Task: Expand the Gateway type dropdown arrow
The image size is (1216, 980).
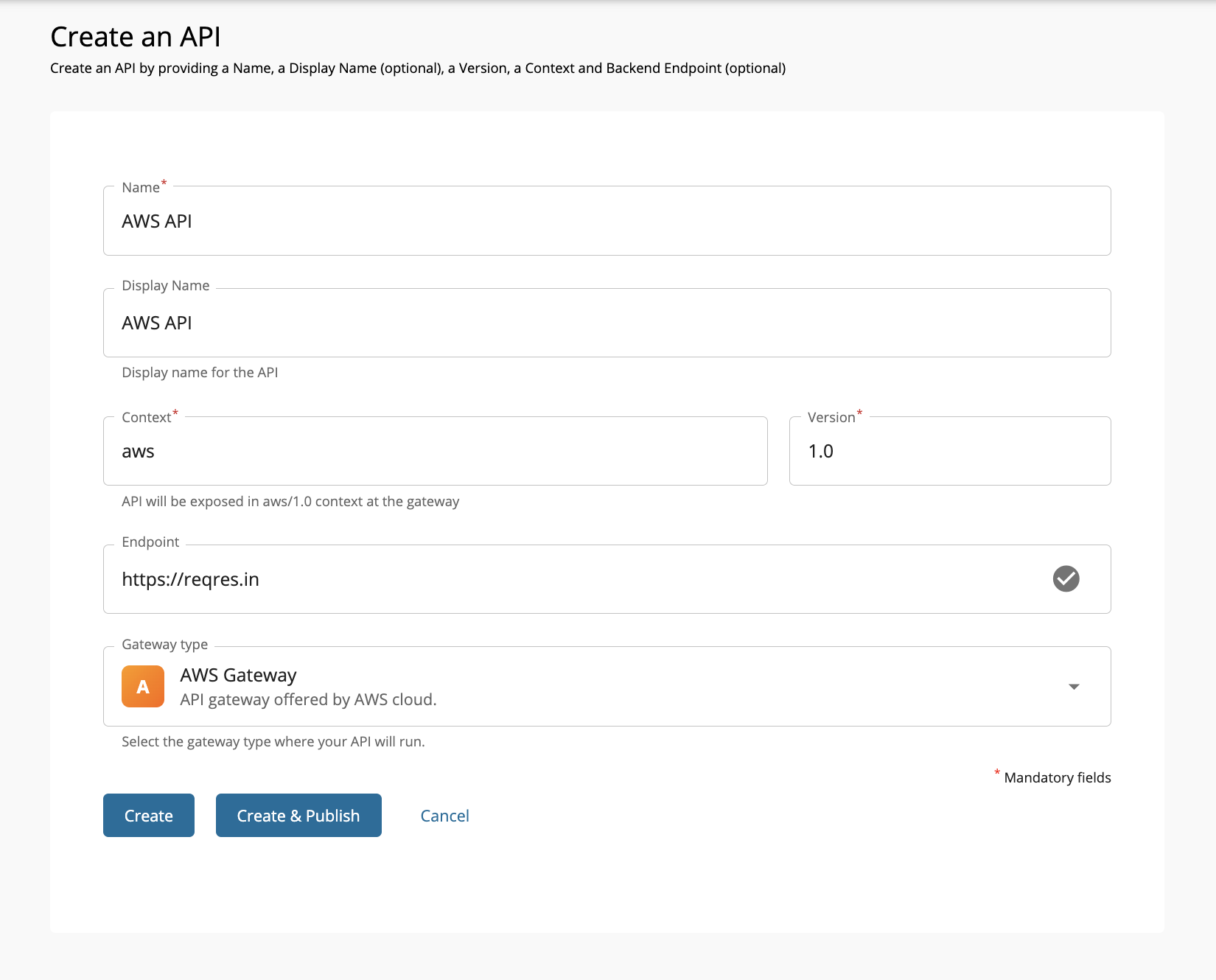Action: coord(1074,687)
